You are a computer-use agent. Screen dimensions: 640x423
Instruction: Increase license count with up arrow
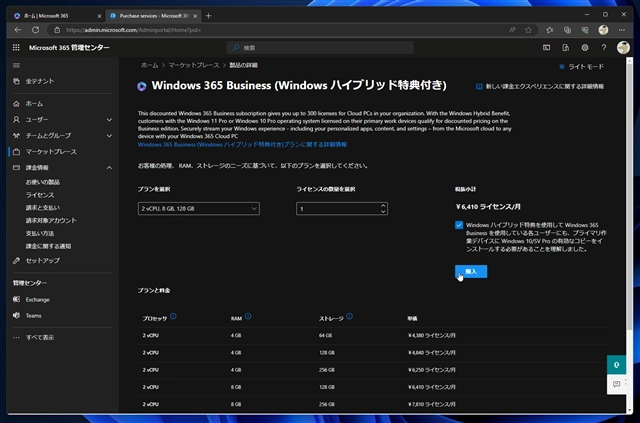click(x=383, y=206)
